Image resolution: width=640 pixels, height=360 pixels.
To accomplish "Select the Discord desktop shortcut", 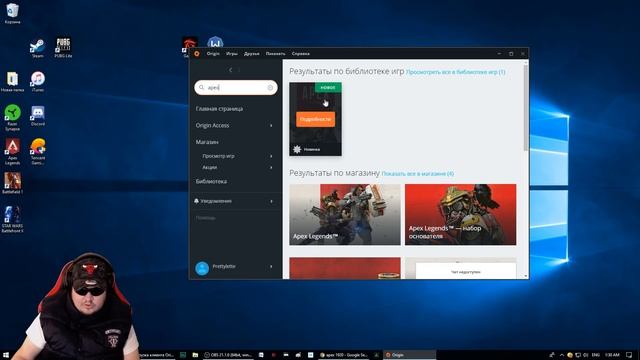I will pyautogui.click(x=38, y=116).
